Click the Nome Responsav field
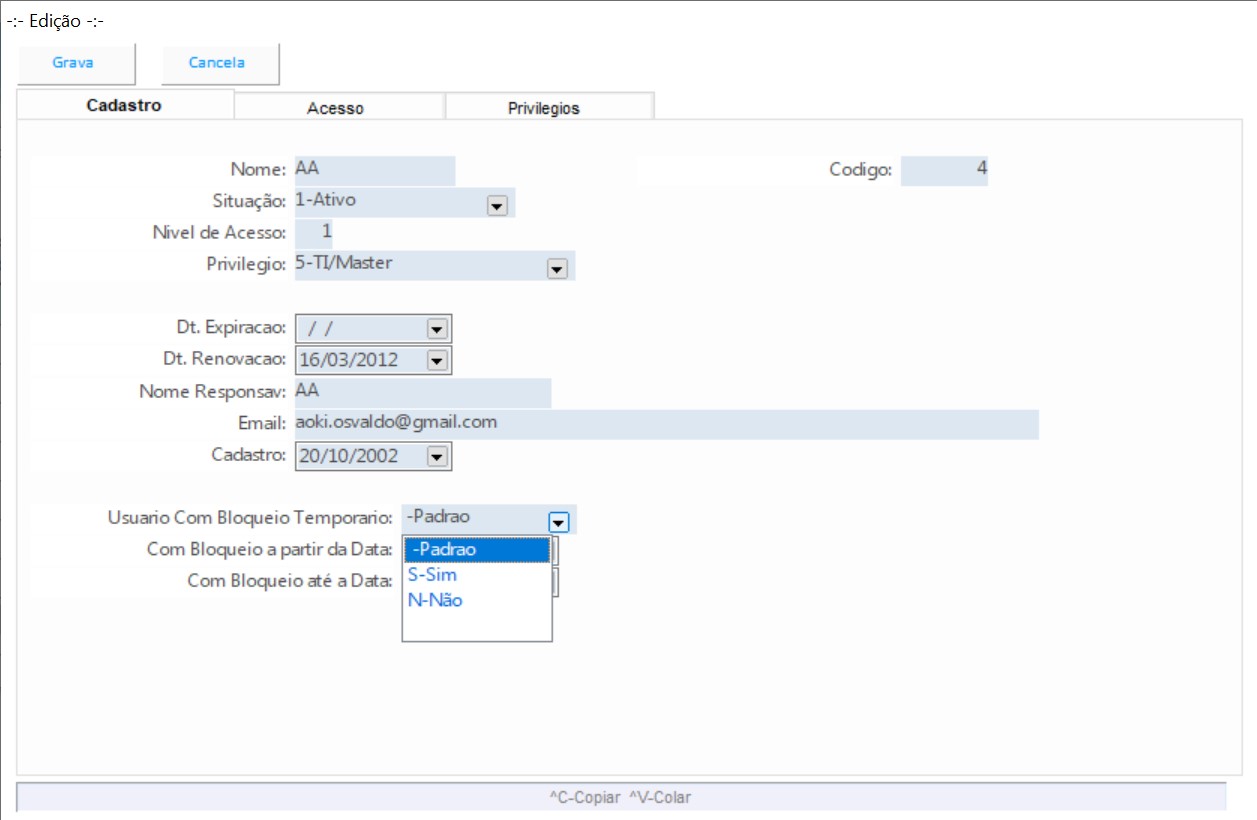 point(421,392)
